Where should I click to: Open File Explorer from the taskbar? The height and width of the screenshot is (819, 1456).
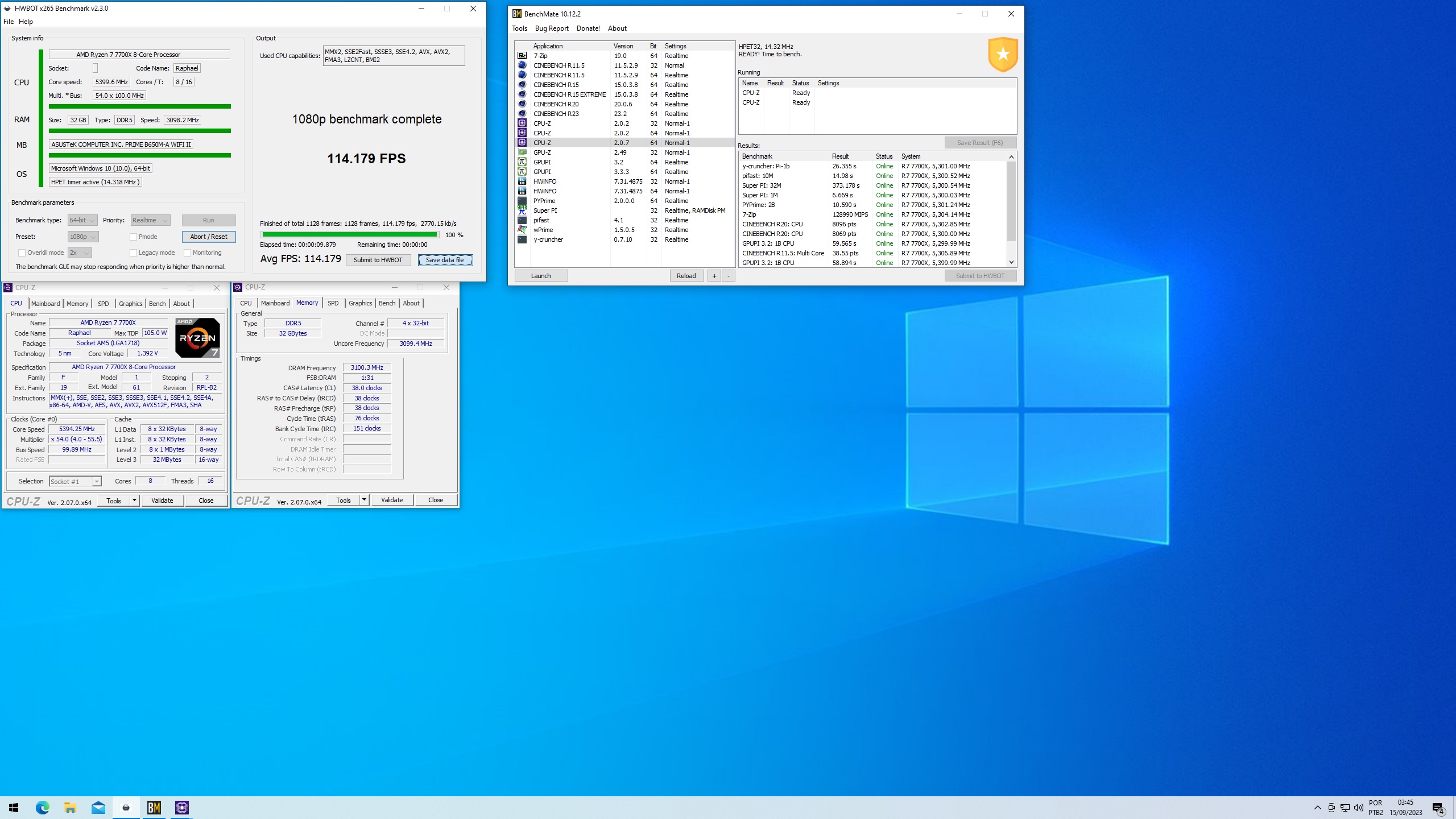pyautogui.click(x=70, y=808)
